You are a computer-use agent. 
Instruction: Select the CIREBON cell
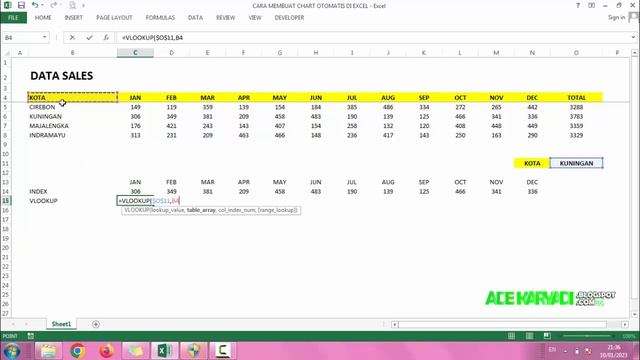click(x=73, y=107)
